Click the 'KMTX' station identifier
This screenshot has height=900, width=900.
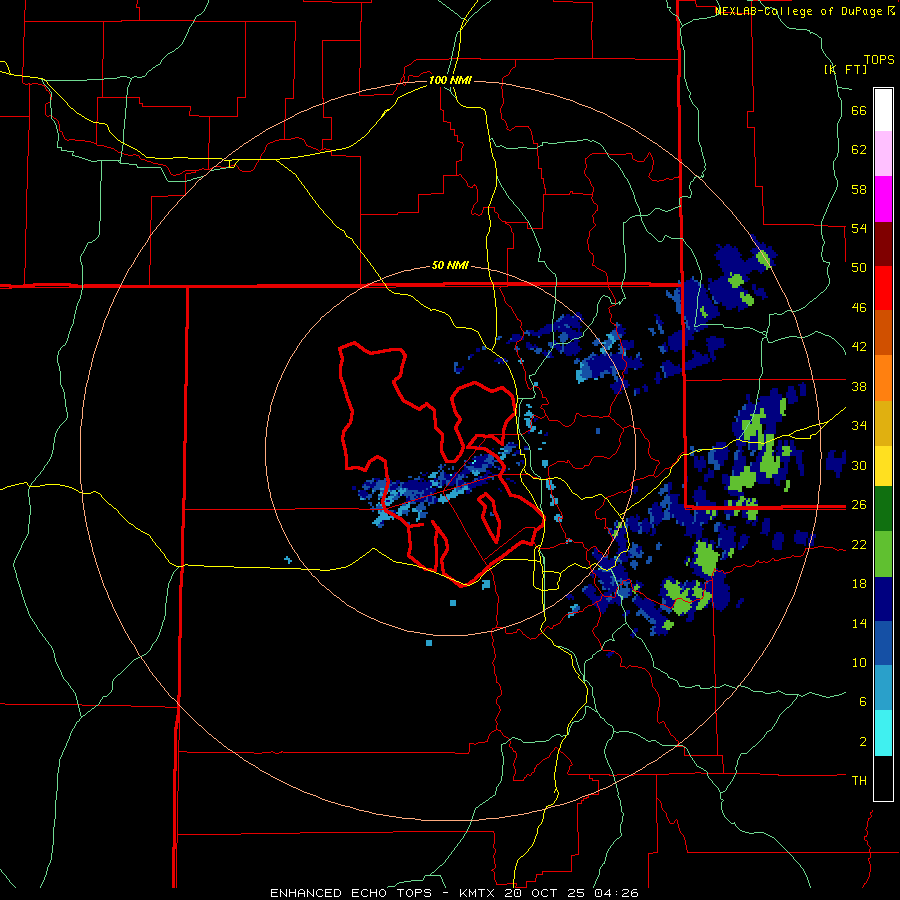click(479, 893)
